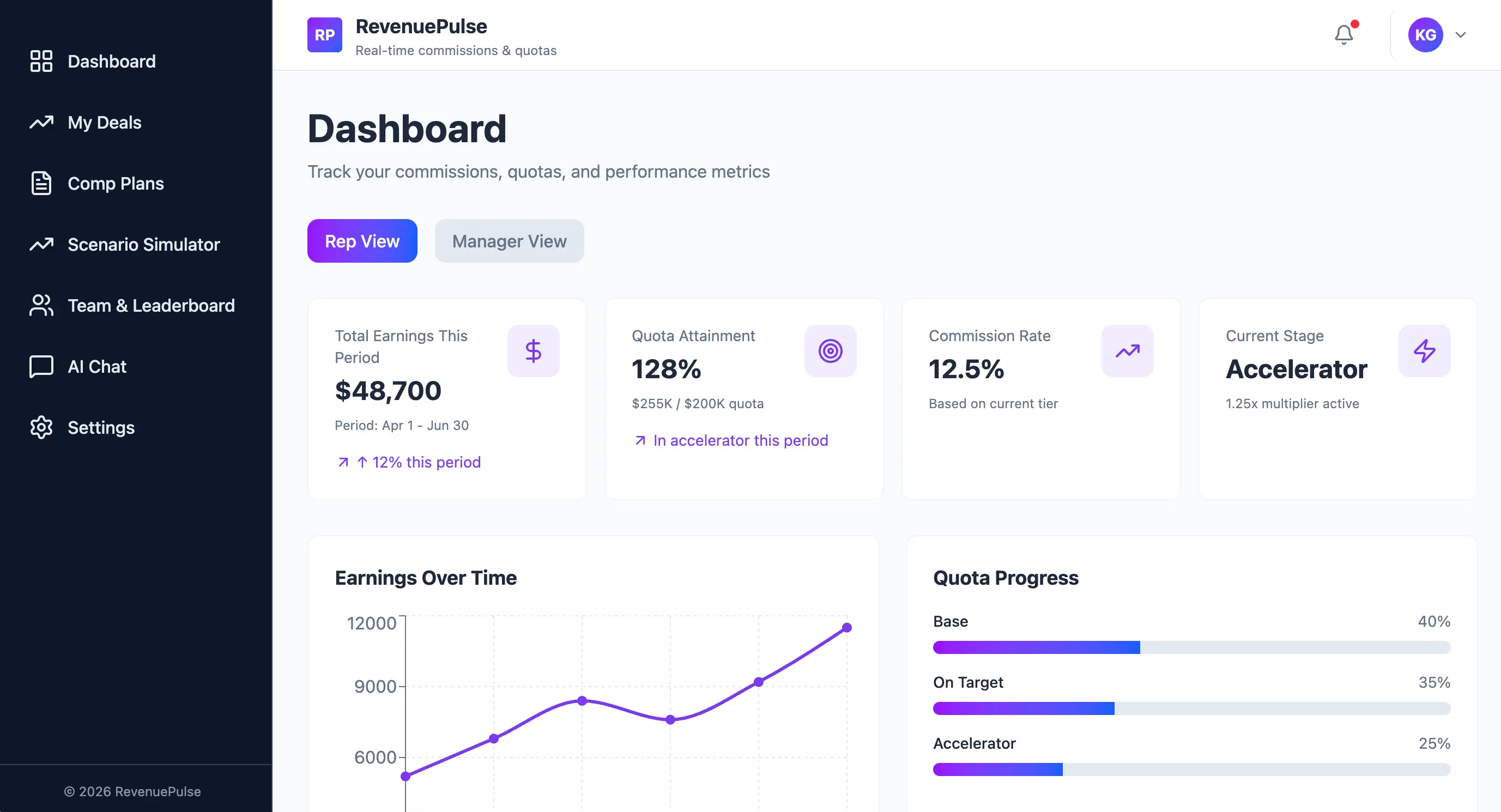Click the Dashboard grid icon in sidebar
Screen dimensions: 1501x812
41,61
